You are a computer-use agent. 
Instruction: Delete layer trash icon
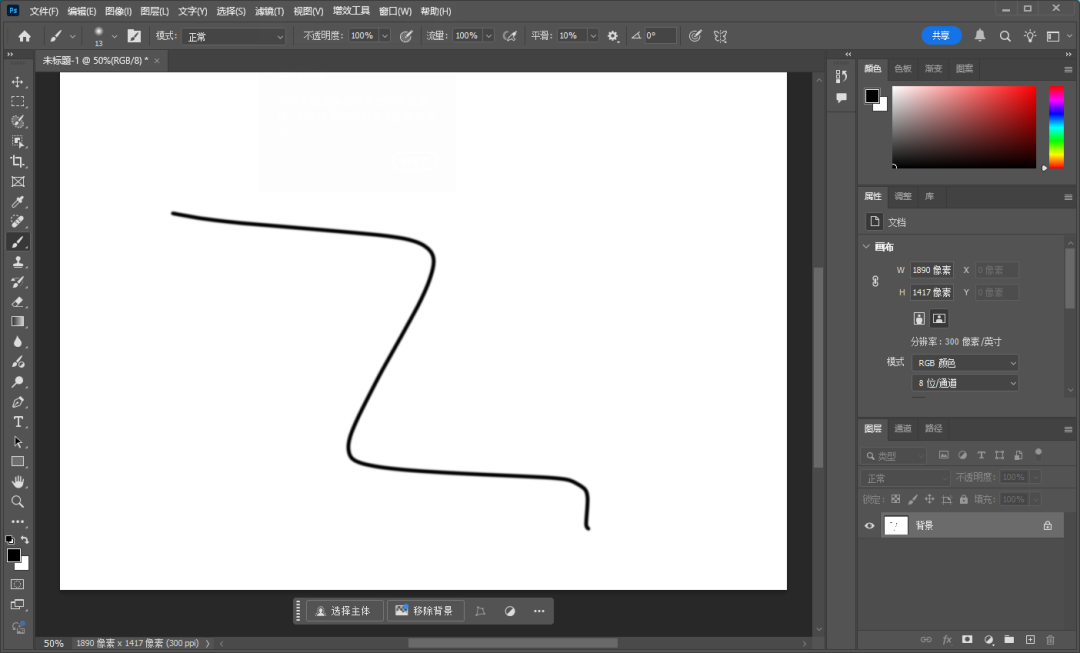pyautogui.click(x=1050, y=640)
